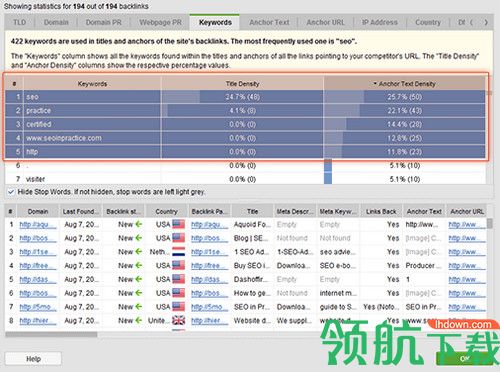Screen dimensions: 500x372
Task: Toggle the Hide Stop Words checkbox
Action: tap(11, 192)
